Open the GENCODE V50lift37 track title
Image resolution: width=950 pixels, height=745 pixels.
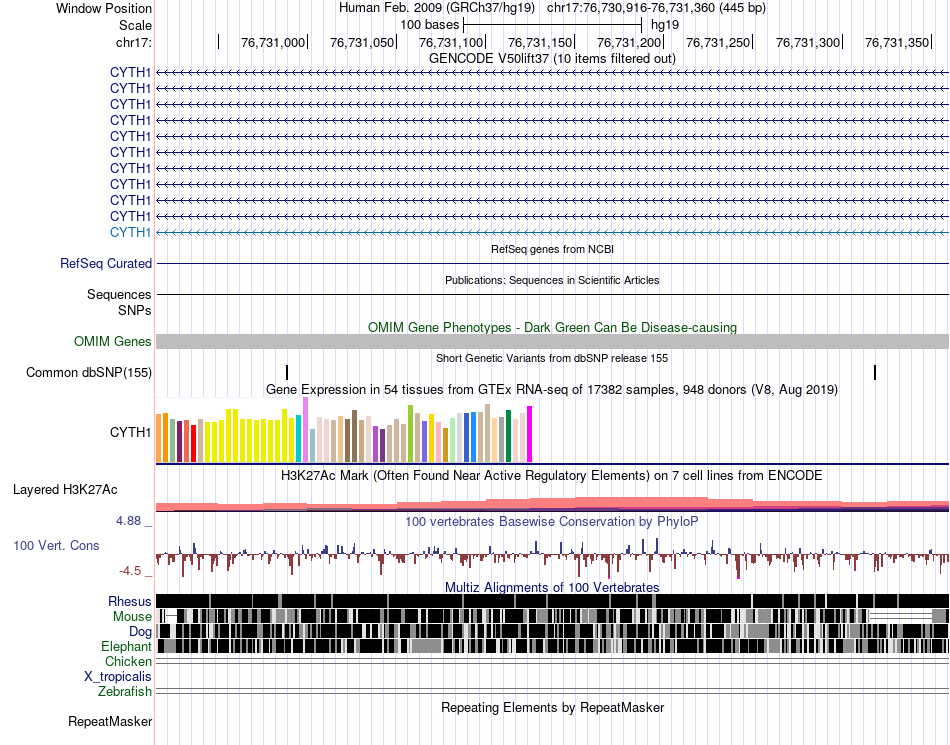(x=552, y=58)
